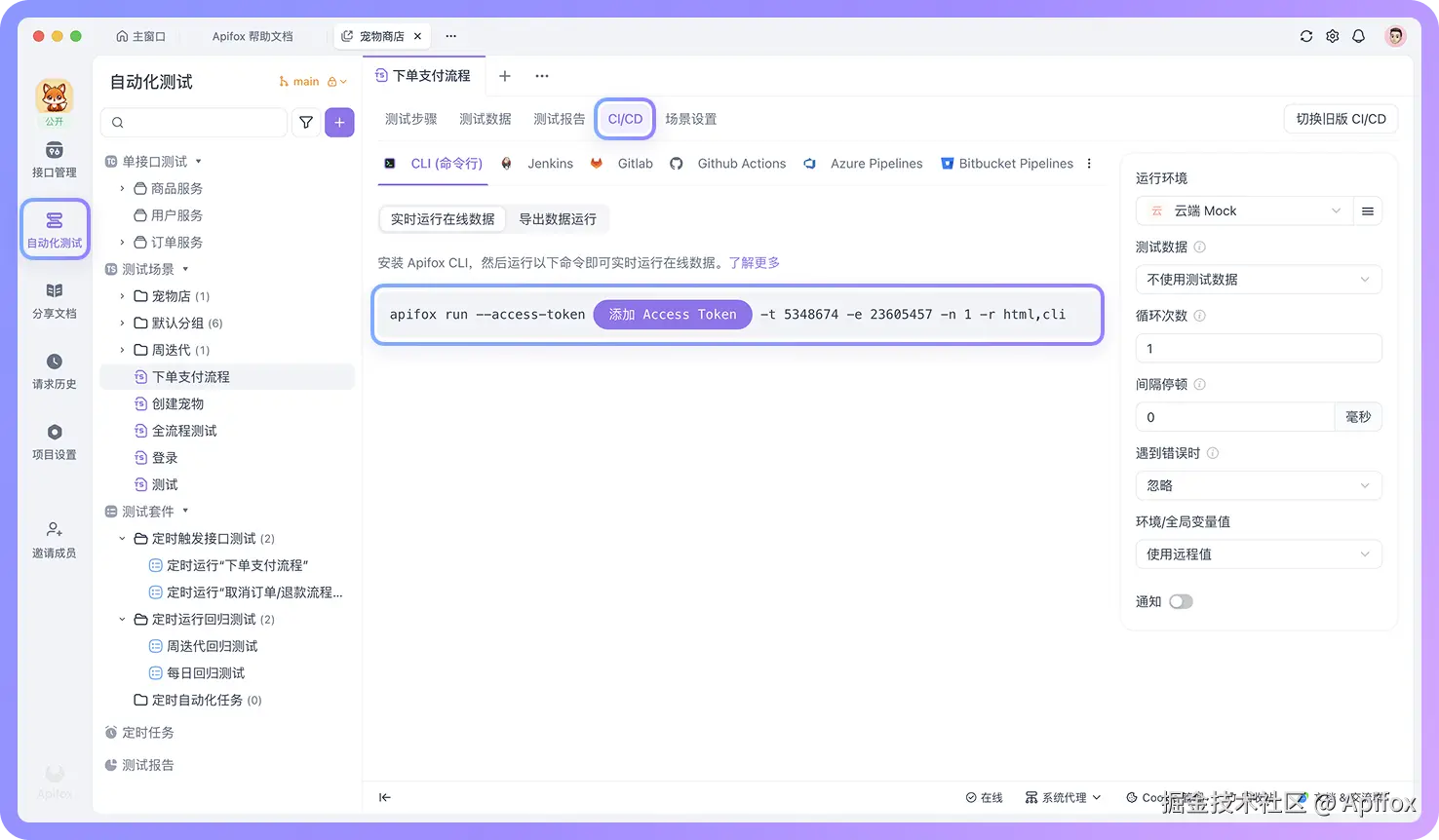Open title bar ellipsis menu
1439x840 pixels.
pos(450,36)
